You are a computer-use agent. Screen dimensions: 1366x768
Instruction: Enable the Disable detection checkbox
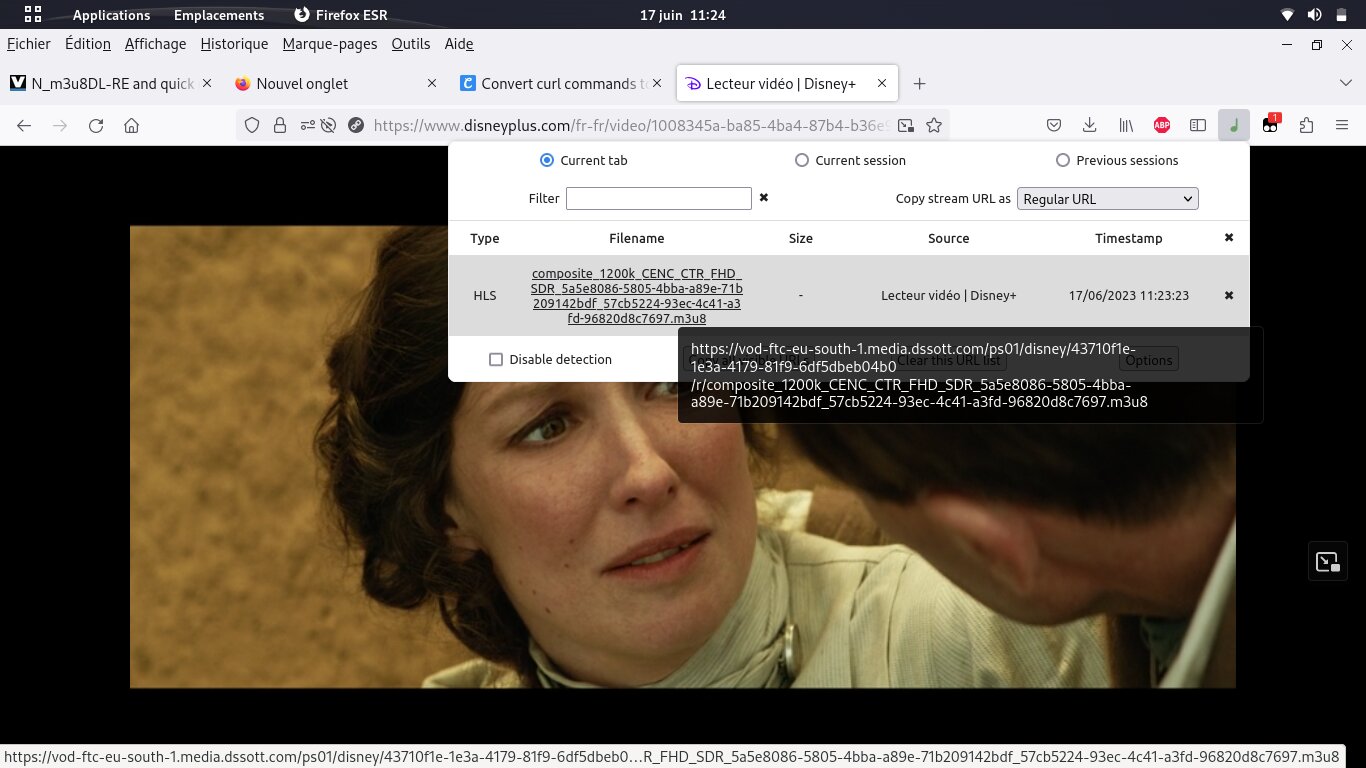(496, 360)
